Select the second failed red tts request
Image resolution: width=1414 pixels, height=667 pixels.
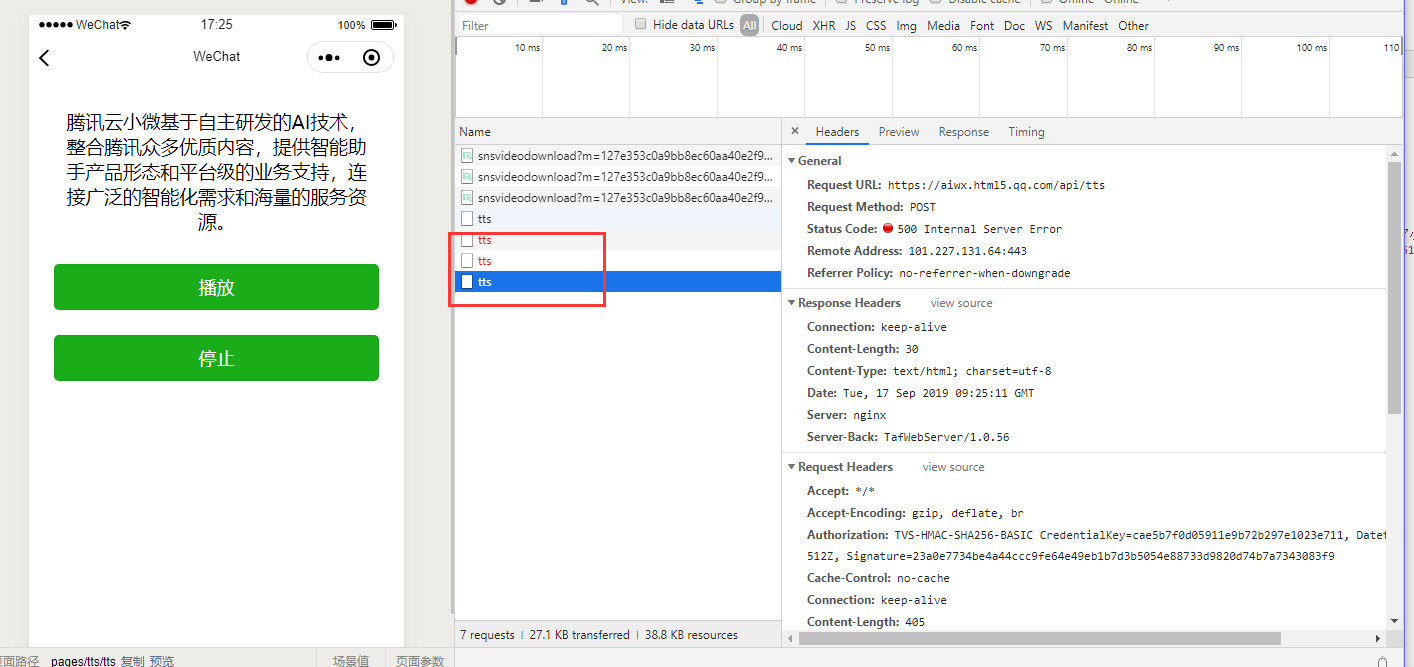coord(617,261)
